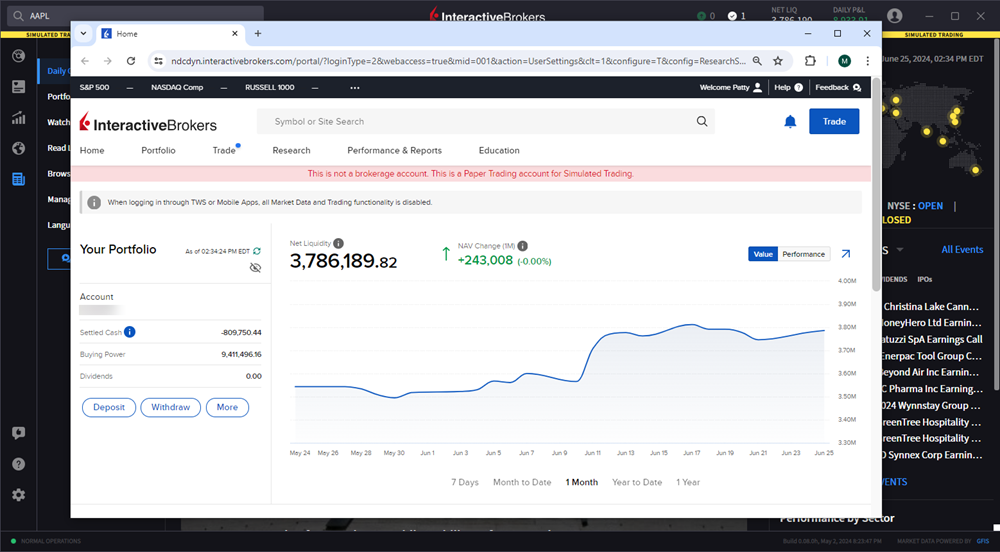This screenshot has height=552, width=1000.
Task: Open browser extensions puzzle icon
Action: click(x=810, y=61)
